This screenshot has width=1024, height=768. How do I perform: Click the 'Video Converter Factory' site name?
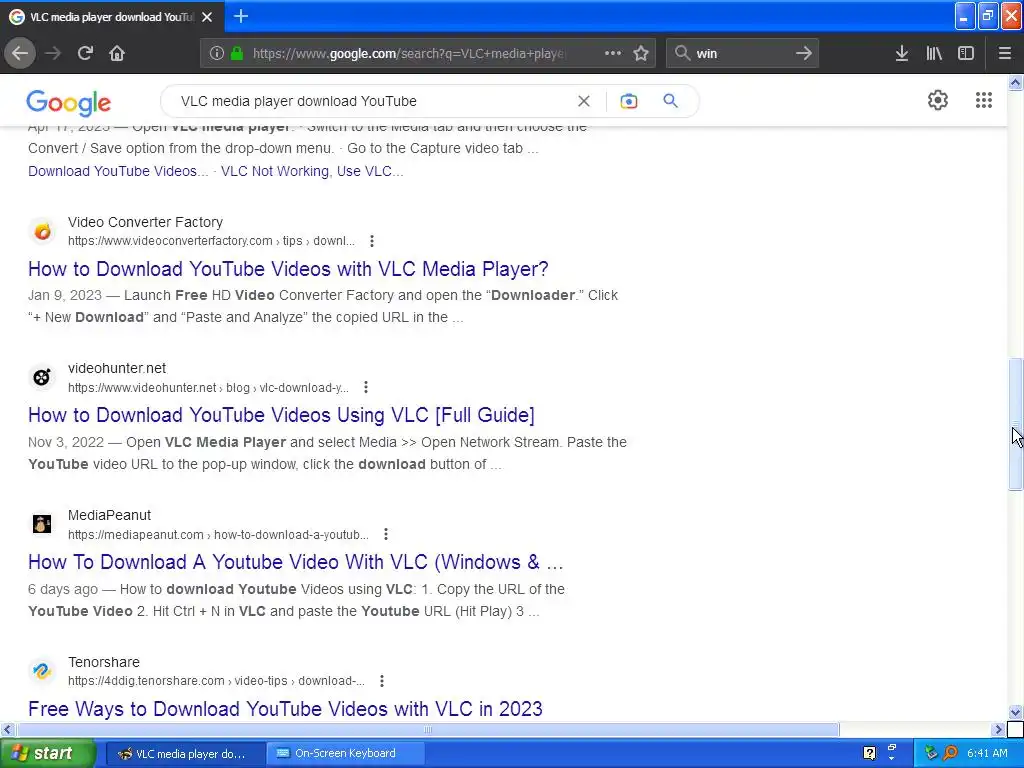click(146, 222)
